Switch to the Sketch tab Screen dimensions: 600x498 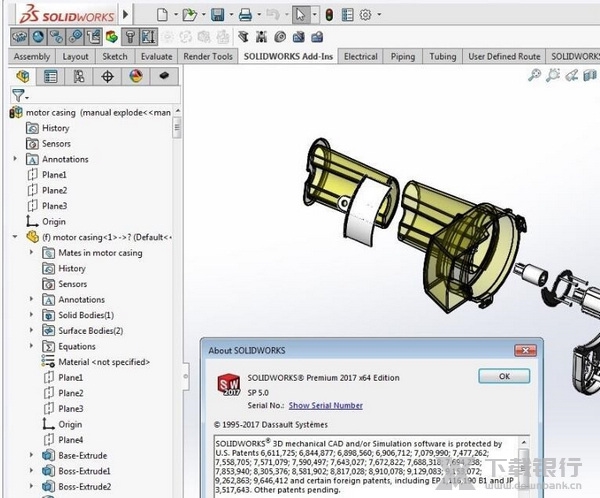point(115,57)
